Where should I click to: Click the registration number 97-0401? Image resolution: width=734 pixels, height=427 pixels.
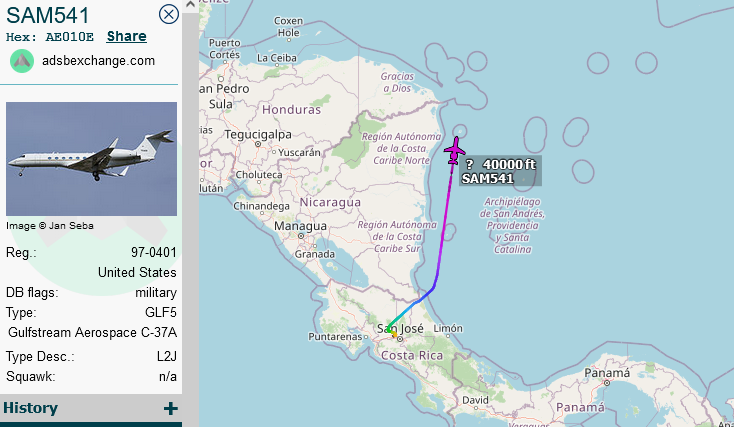[x=154, y=252]
